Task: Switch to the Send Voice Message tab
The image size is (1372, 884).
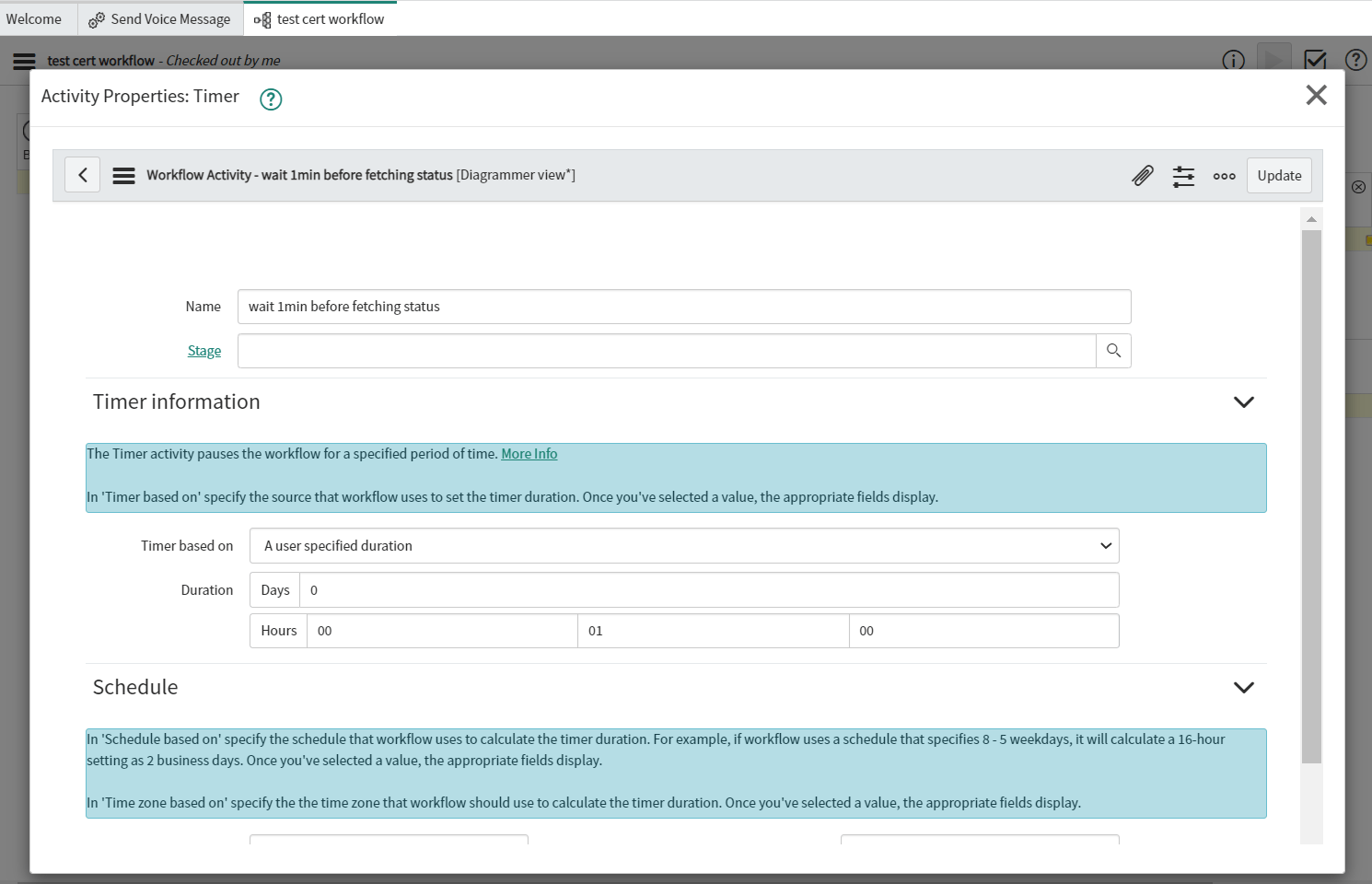Action: (x=170, y=18)
